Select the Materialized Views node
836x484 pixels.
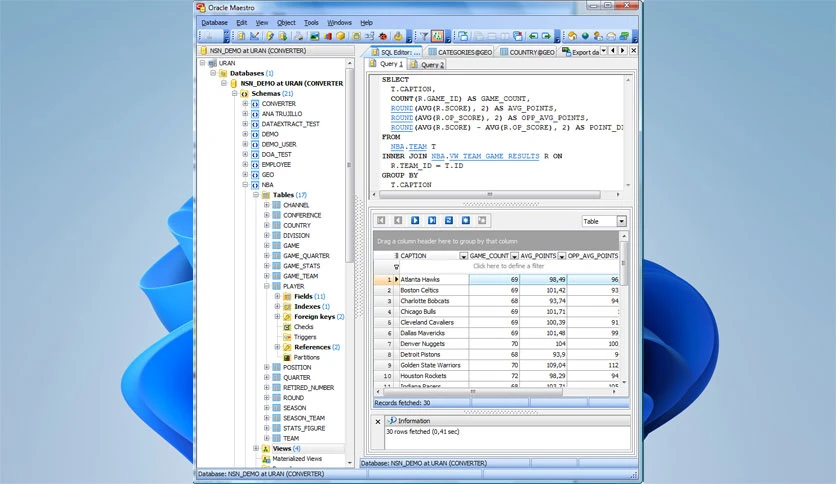(297, 458)
